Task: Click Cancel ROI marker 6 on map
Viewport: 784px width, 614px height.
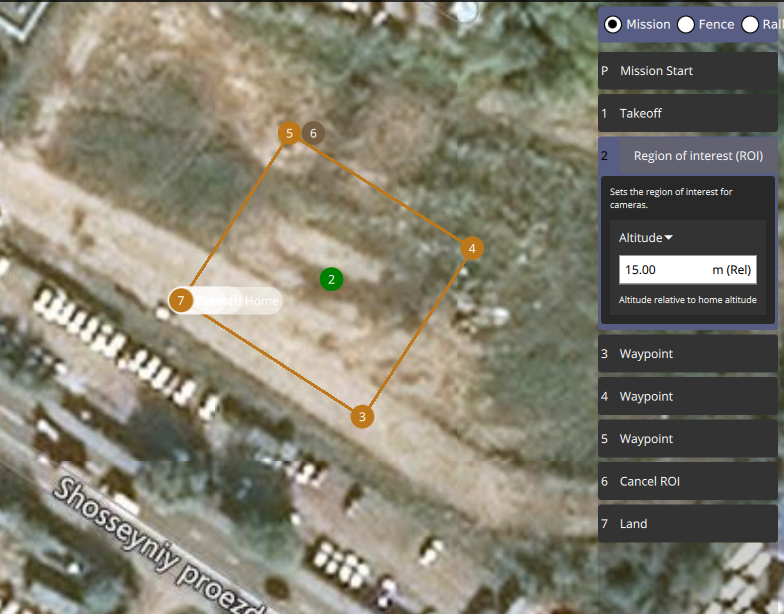Action: coord(313,134)
